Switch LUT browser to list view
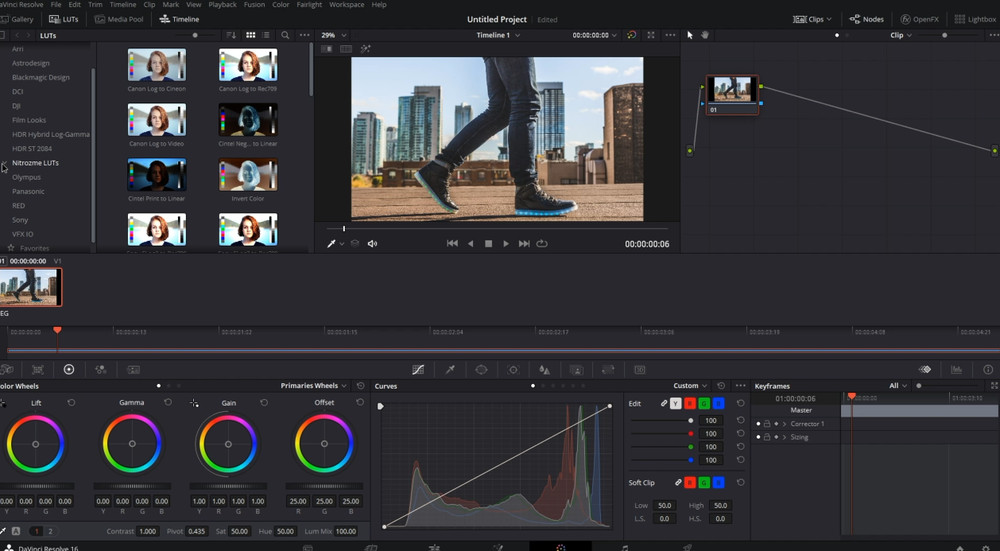Image resolution: width=1000 pixels, height=551 pixels. pyautogui.click(x=266, y=35)
